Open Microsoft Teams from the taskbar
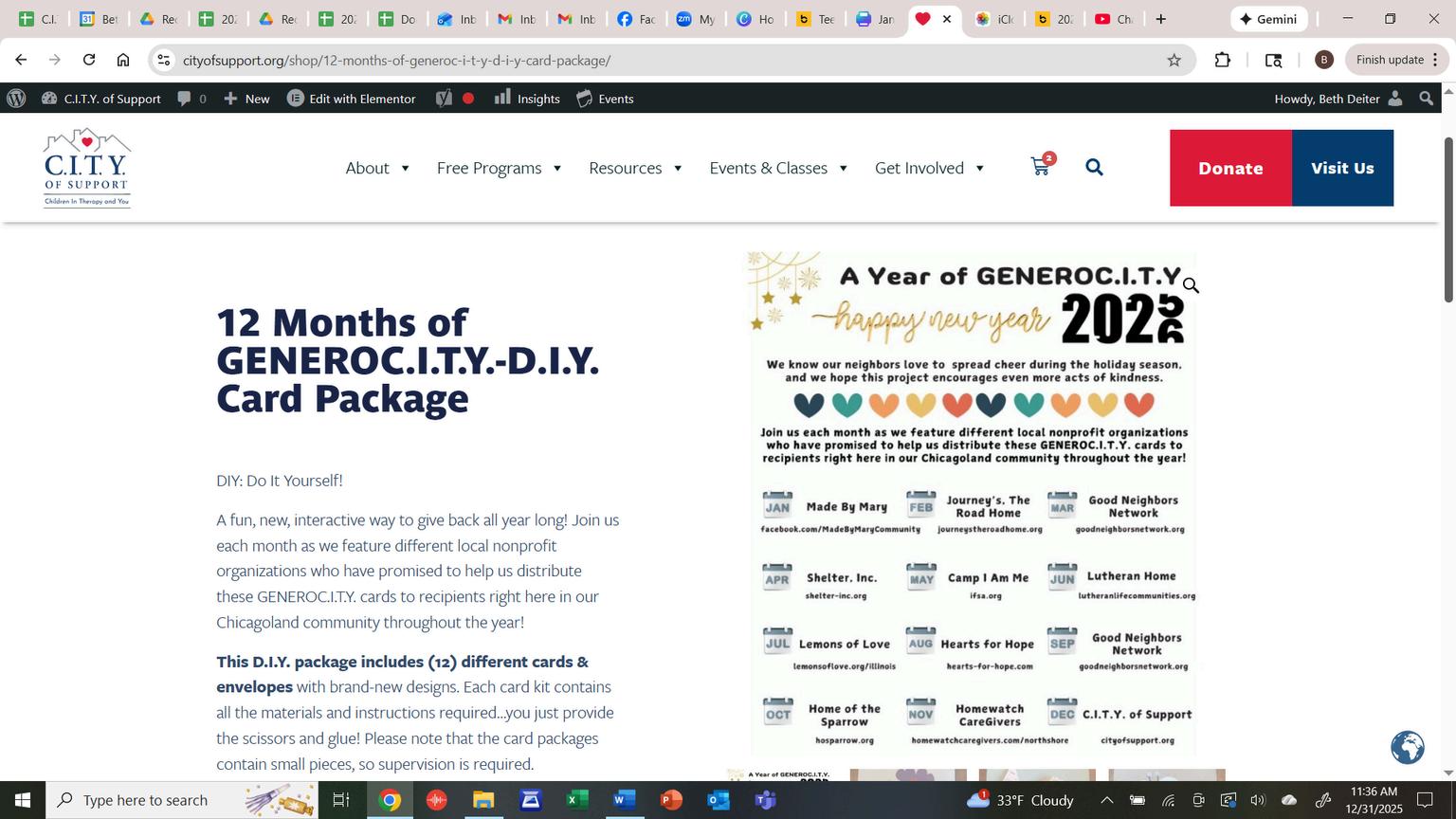Screen dimensions: 1456x819 (x=765, y=800)
